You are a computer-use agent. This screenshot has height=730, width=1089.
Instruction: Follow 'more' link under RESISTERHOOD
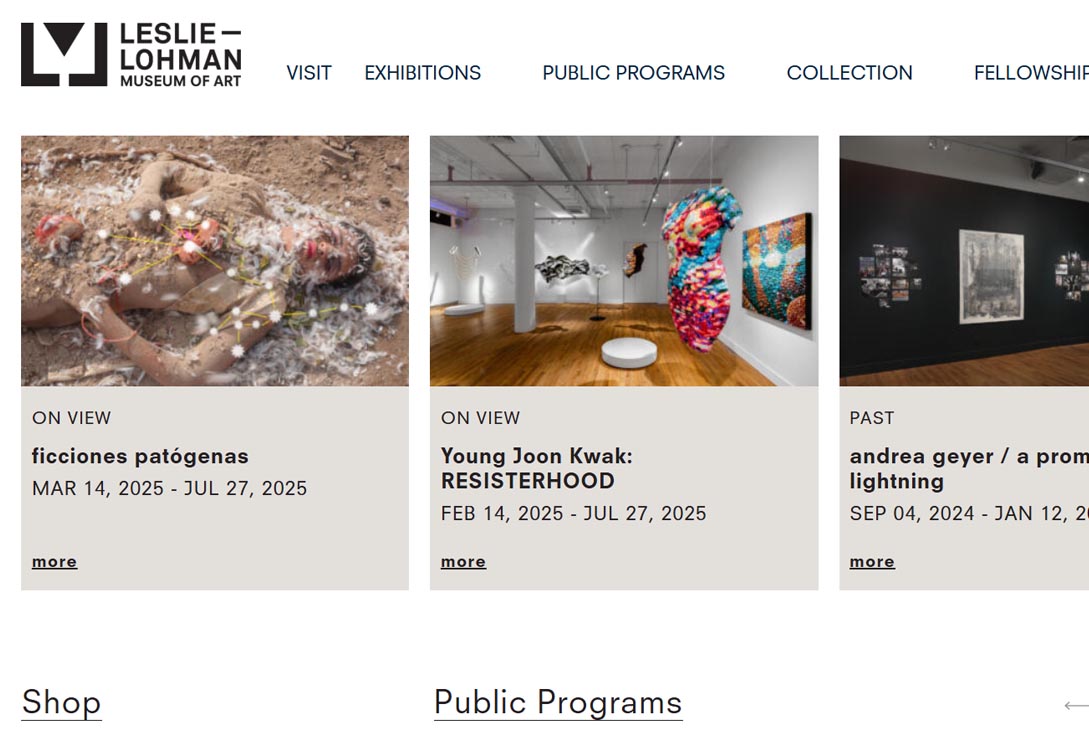pos(463,561)
